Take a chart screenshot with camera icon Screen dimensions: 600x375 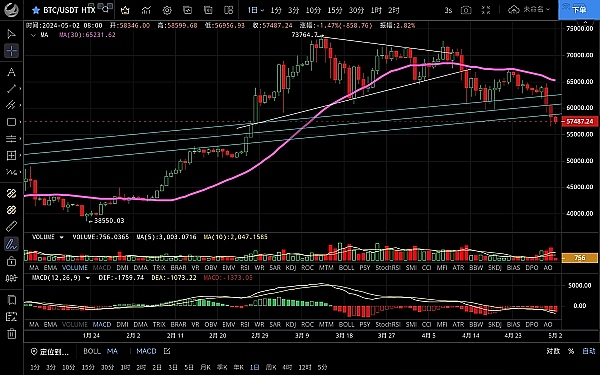tap(466, 10)
